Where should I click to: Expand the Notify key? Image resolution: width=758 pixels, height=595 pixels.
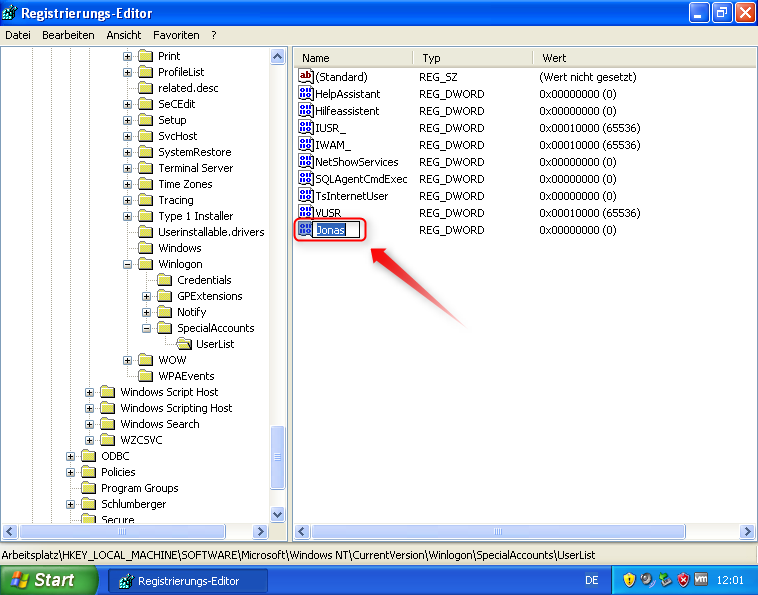point(146,312)
